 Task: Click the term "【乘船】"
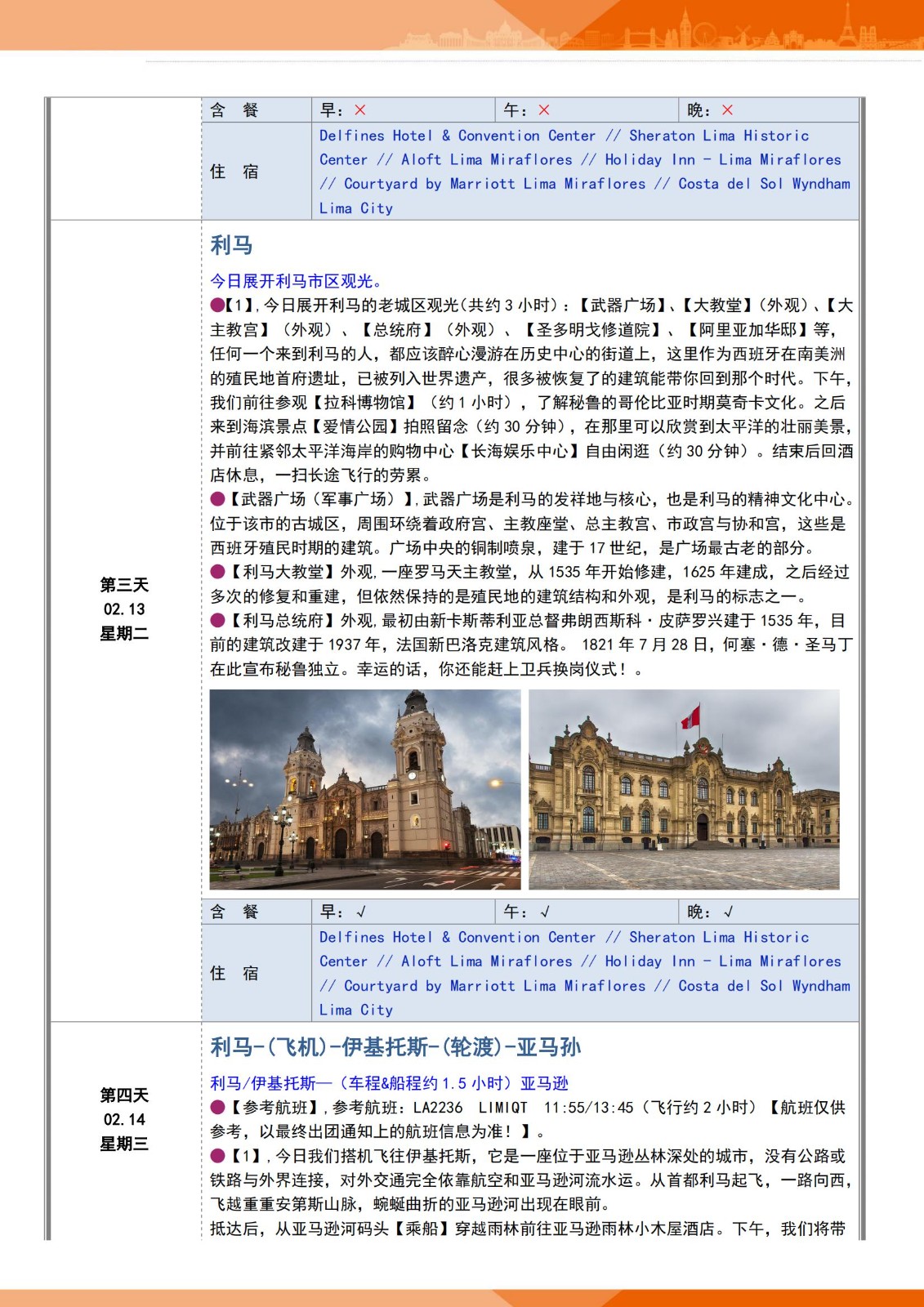coord(422,1229)
